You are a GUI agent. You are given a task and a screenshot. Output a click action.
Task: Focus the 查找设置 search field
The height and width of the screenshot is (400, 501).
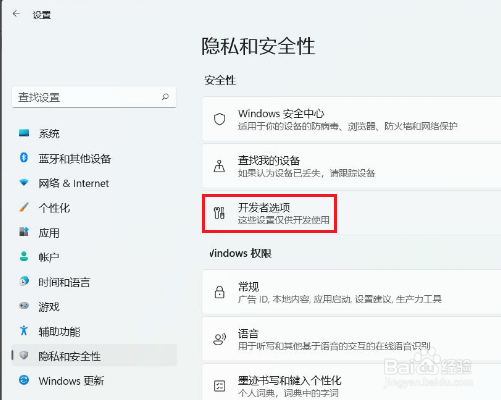[x=94, y=97]
